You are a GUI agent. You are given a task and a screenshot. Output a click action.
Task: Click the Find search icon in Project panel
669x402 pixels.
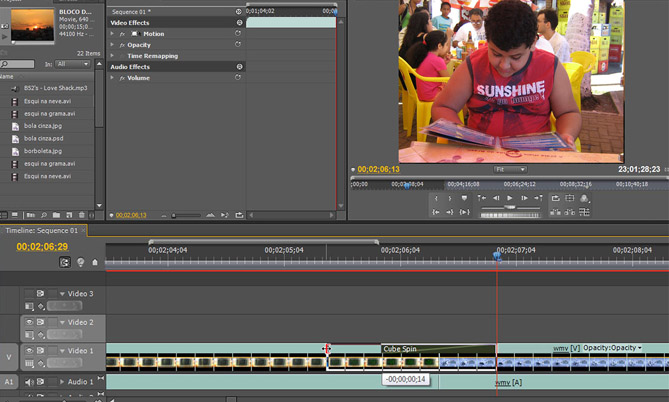[x=45, y=215]
